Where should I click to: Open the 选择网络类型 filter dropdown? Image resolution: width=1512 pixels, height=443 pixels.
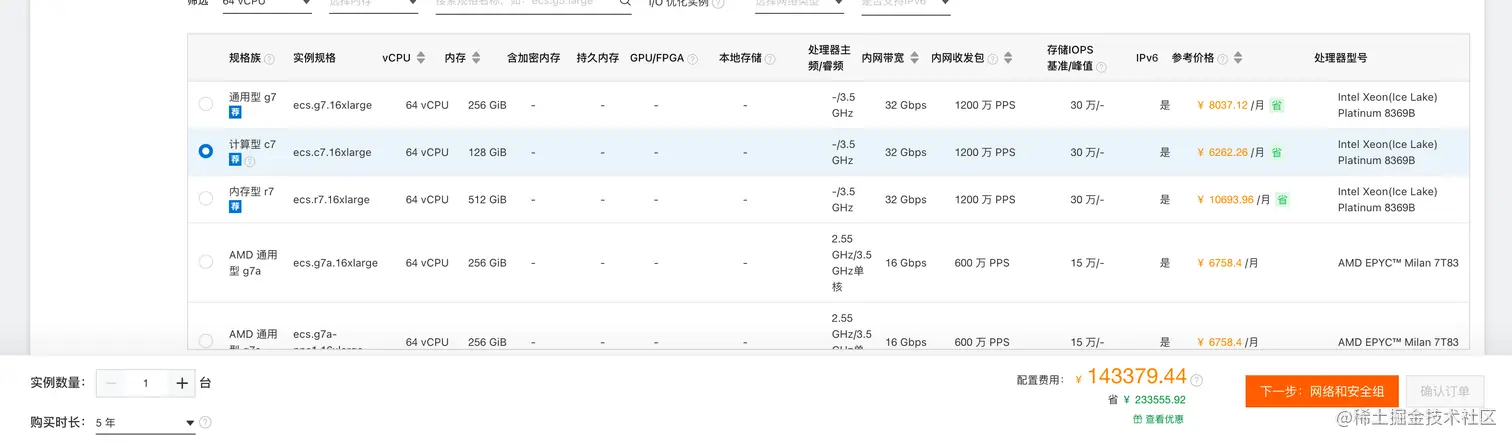[799, 4]
